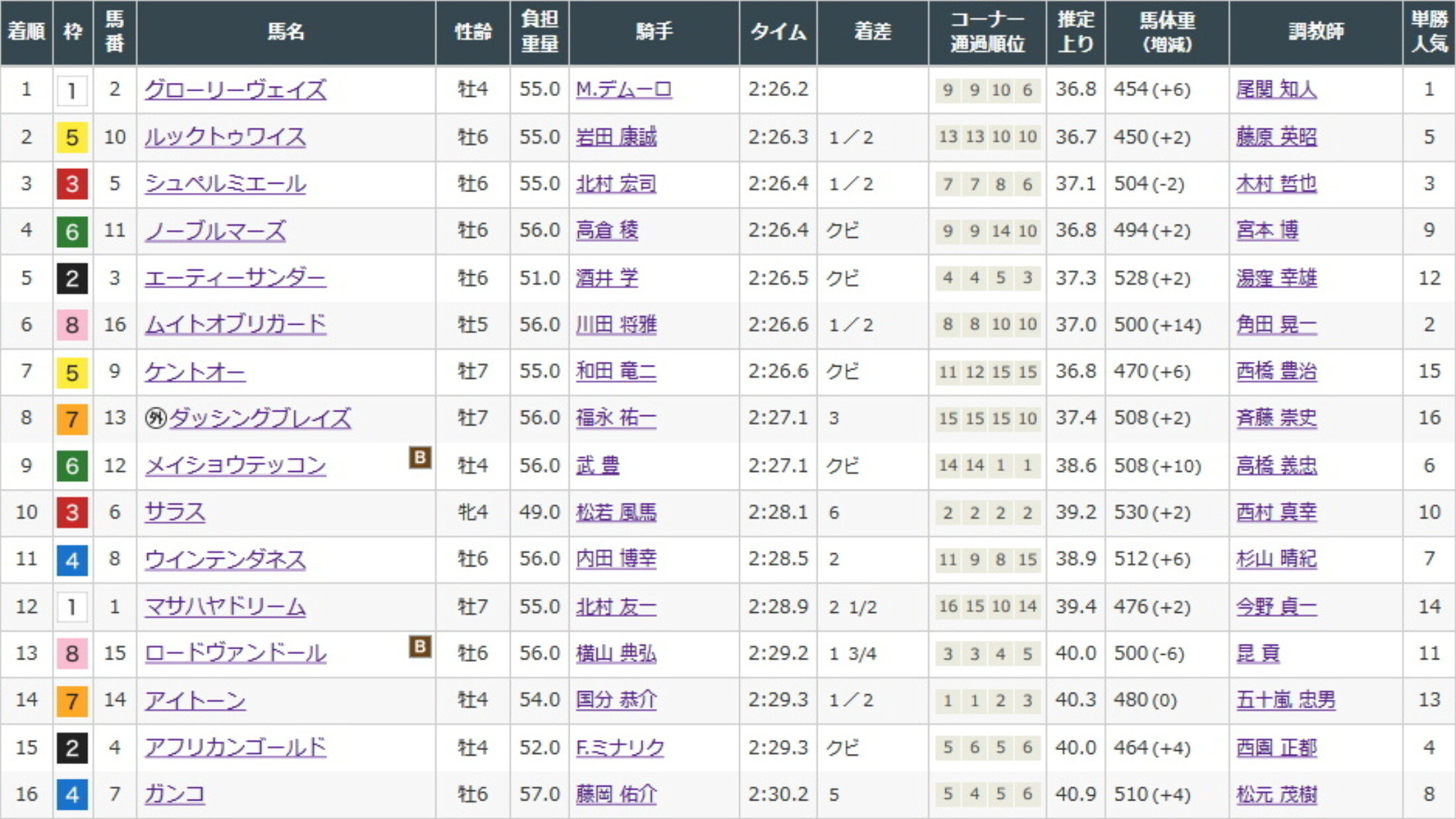
Task: Open horse link アフリカンゴールド
Action: pos(235,747)
